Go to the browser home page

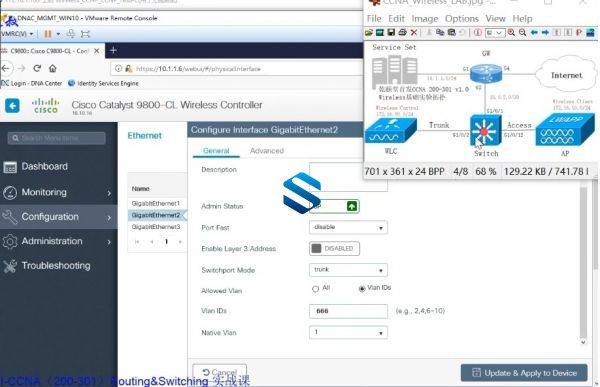(x=53, y=69)
